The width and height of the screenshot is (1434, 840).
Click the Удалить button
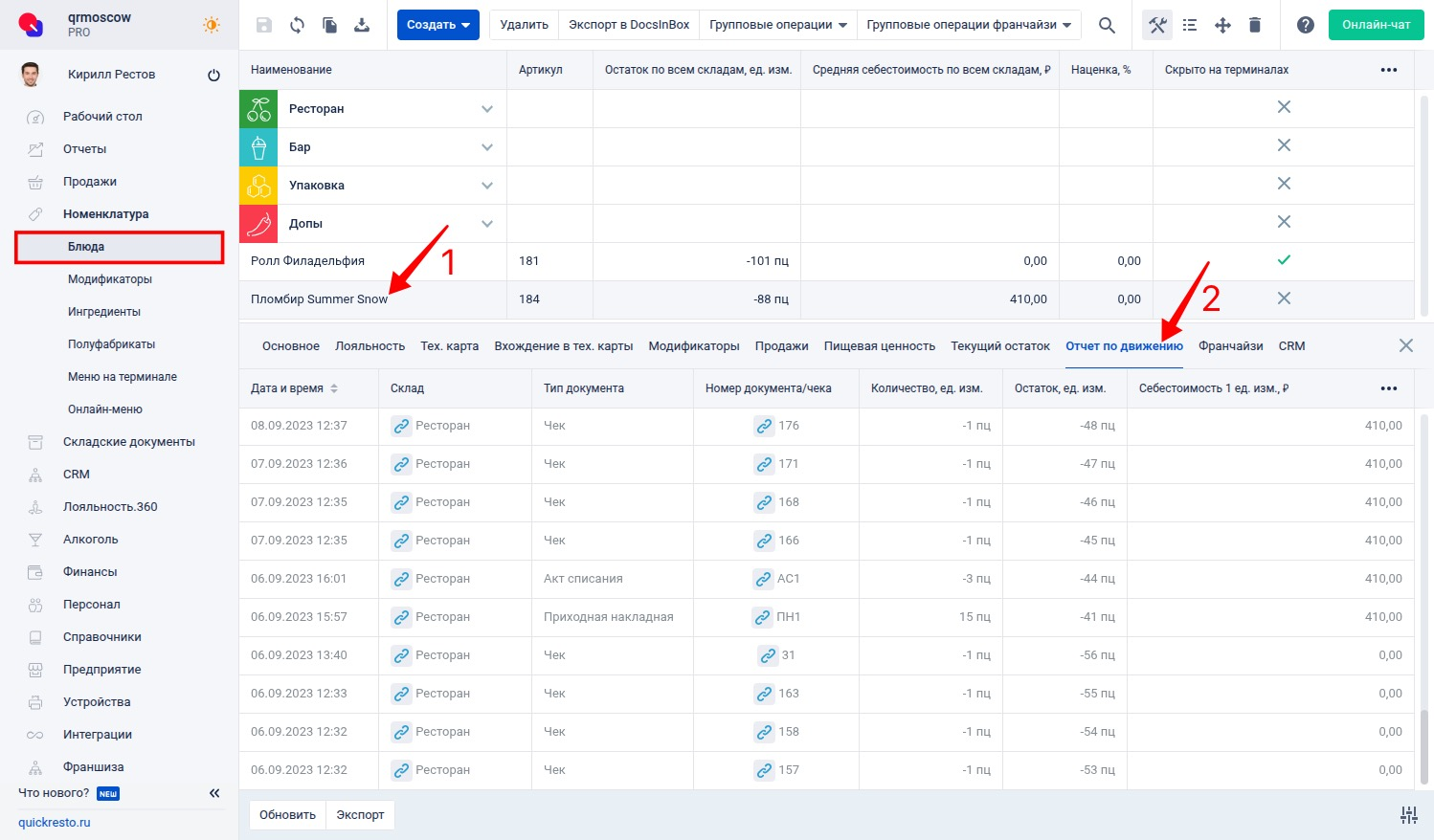pos(525,25)
